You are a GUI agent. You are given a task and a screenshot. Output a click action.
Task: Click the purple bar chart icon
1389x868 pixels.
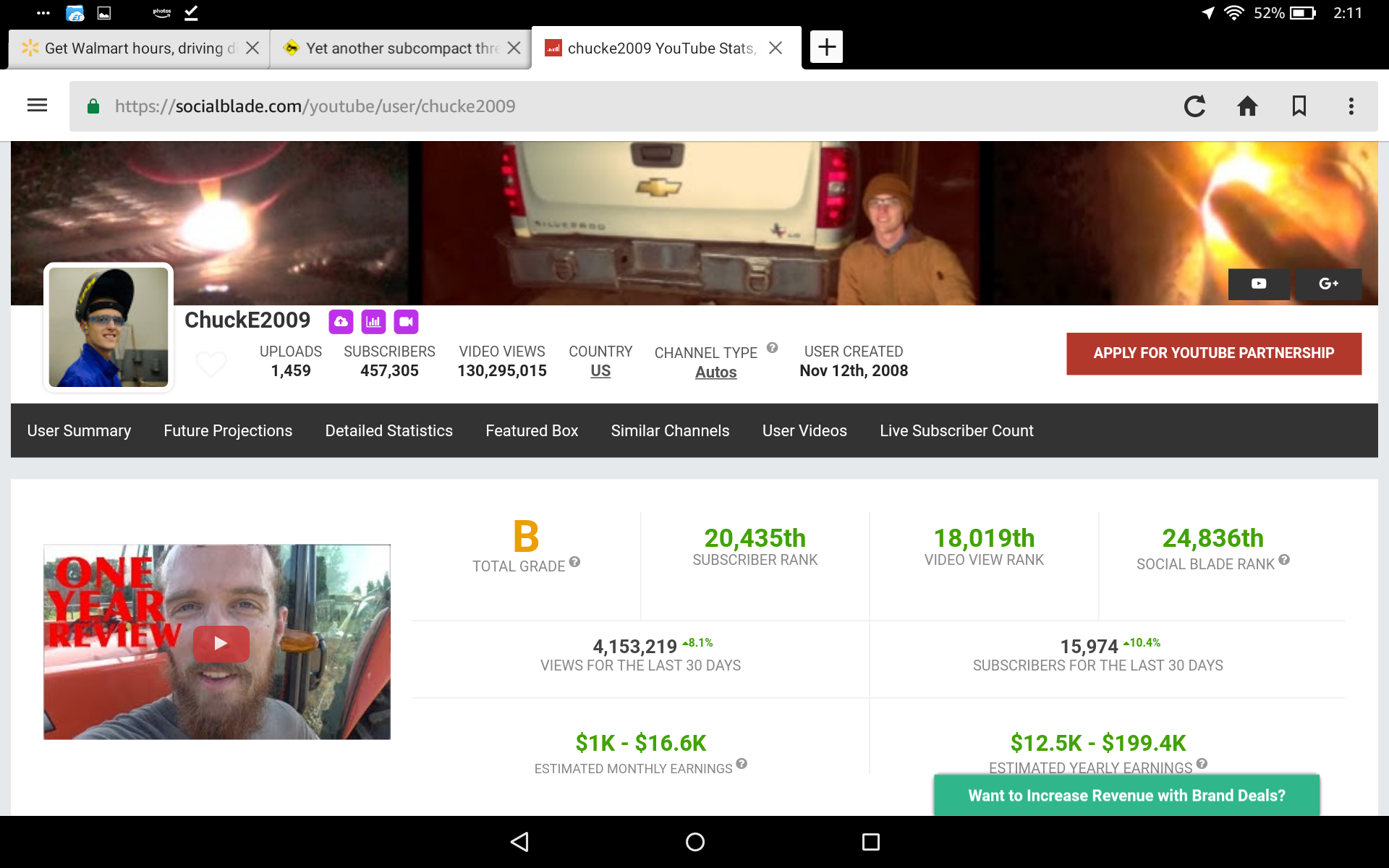[373, 322]
